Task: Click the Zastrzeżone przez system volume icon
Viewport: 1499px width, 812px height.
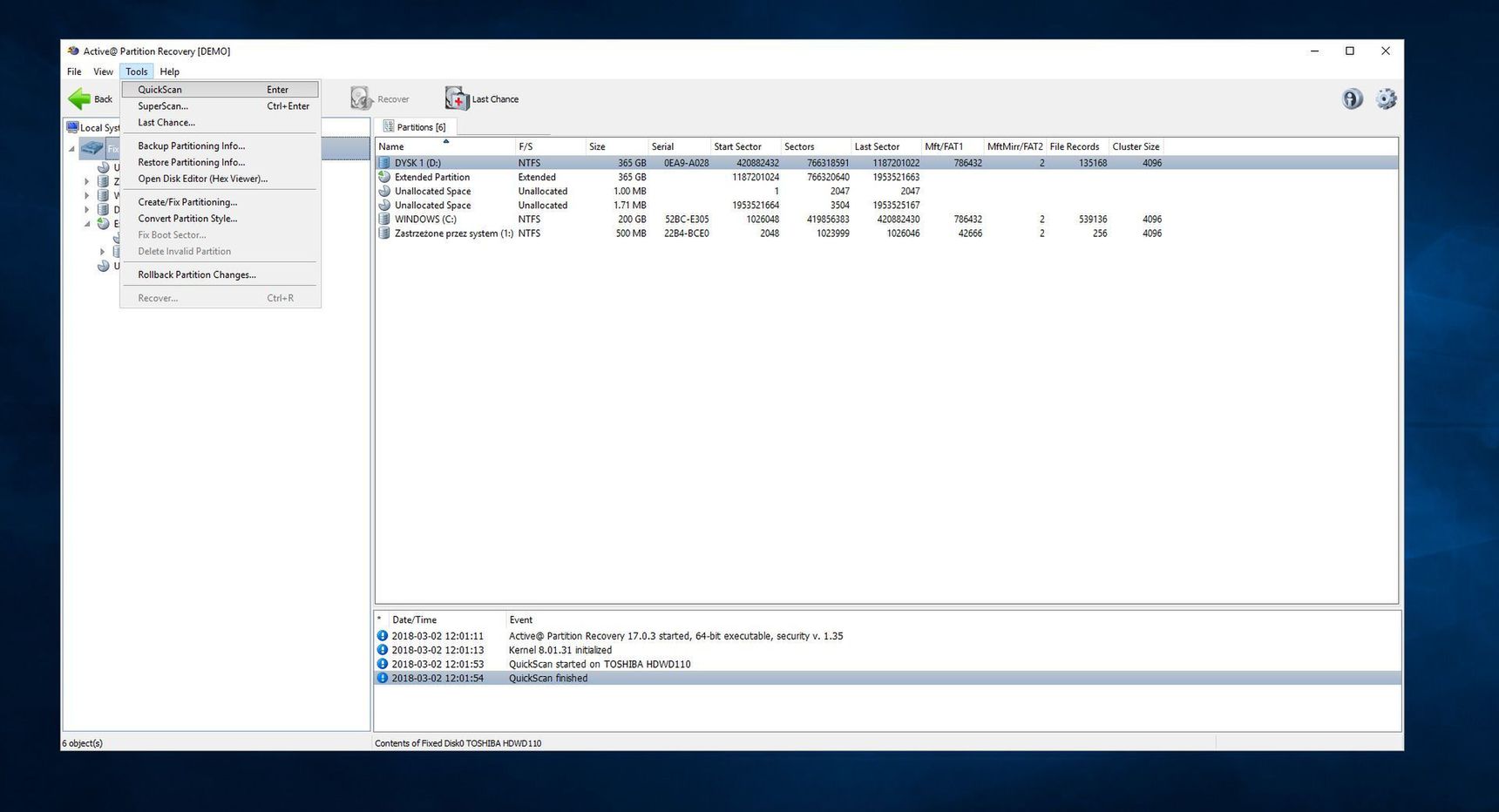Action: coord(384,233)
